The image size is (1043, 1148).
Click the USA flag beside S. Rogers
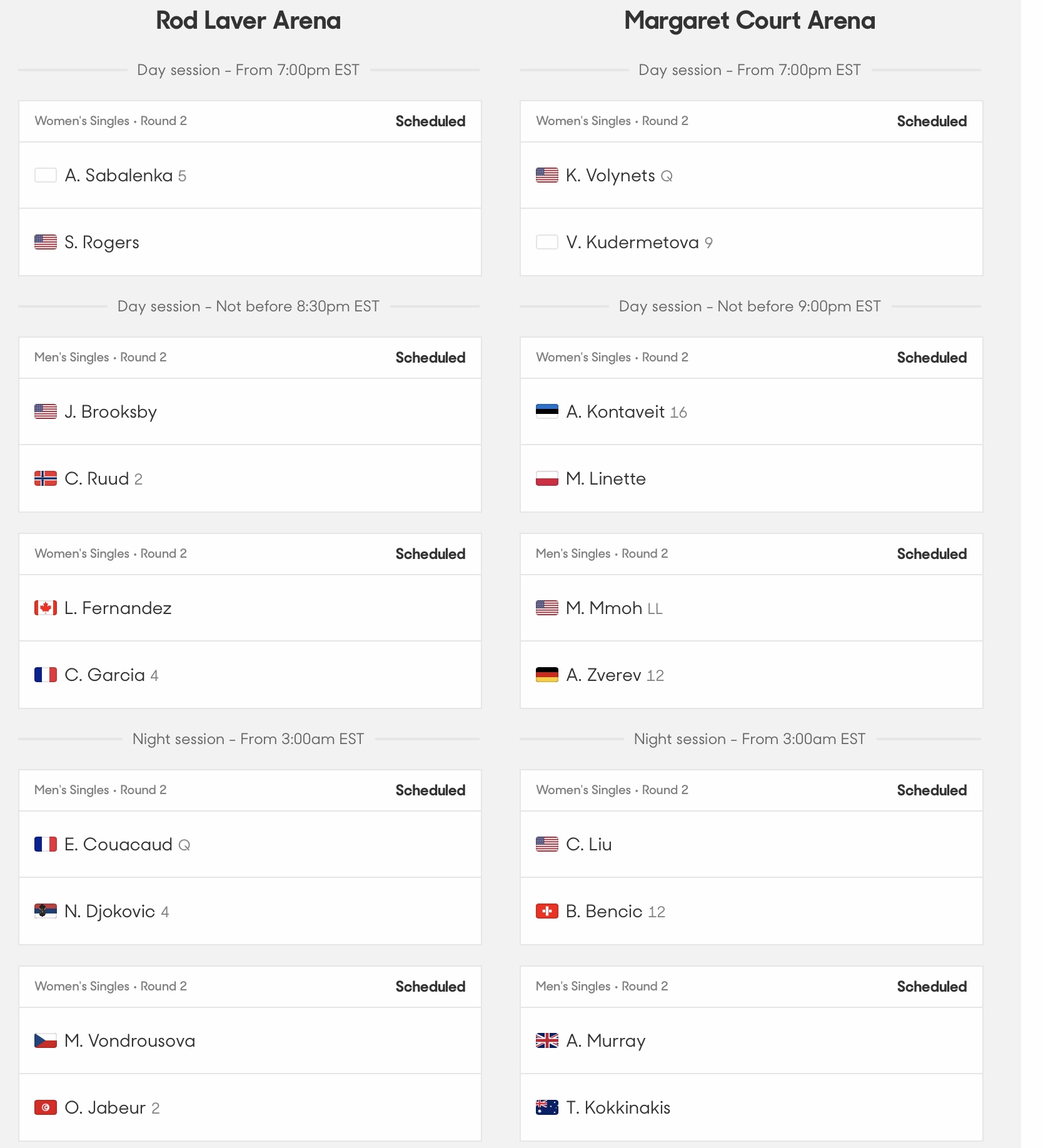pos(46,242)
